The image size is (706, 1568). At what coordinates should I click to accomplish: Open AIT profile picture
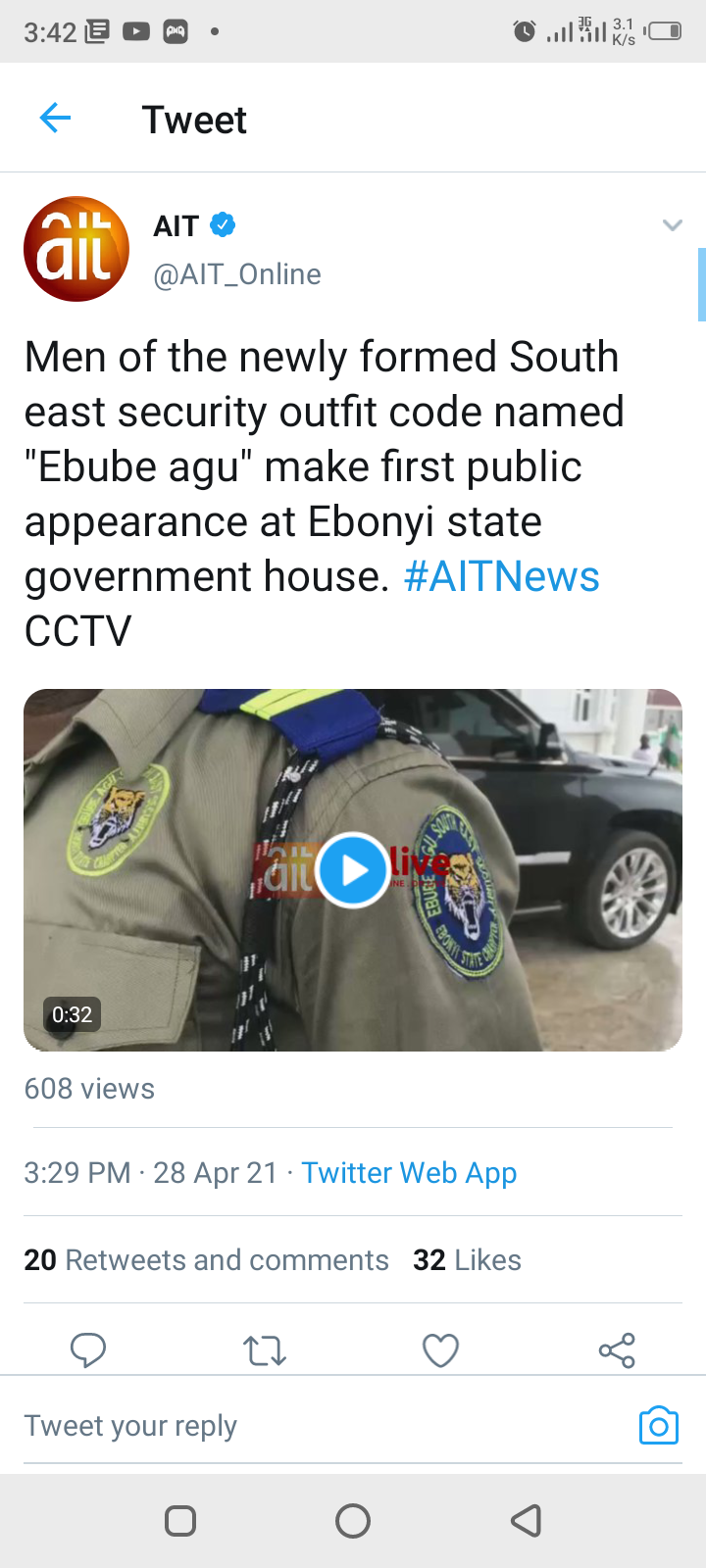[76, 249]
